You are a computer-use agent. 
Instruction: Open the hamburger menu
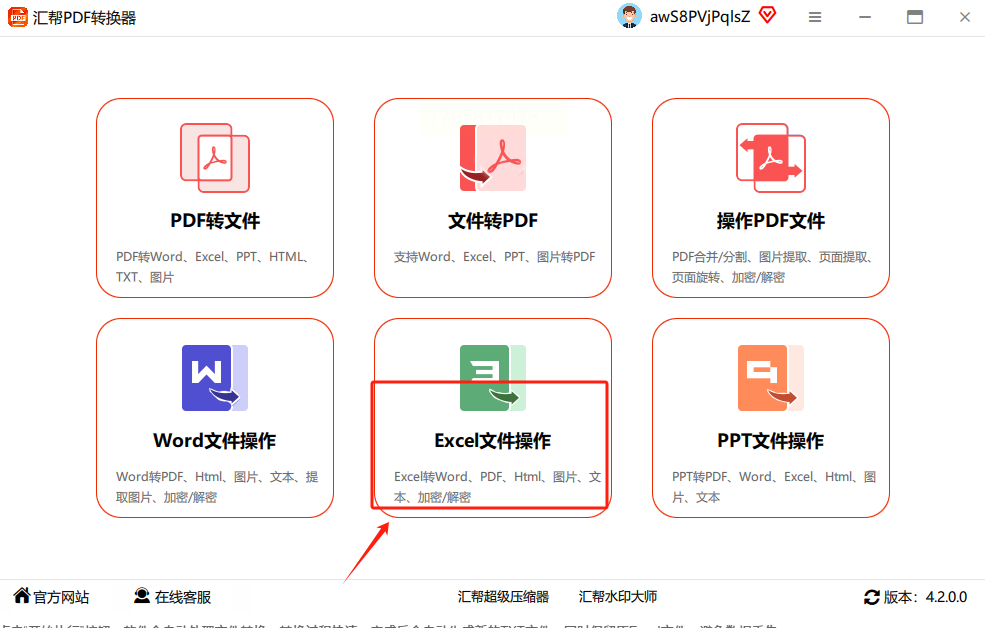[x=815, y=18]
